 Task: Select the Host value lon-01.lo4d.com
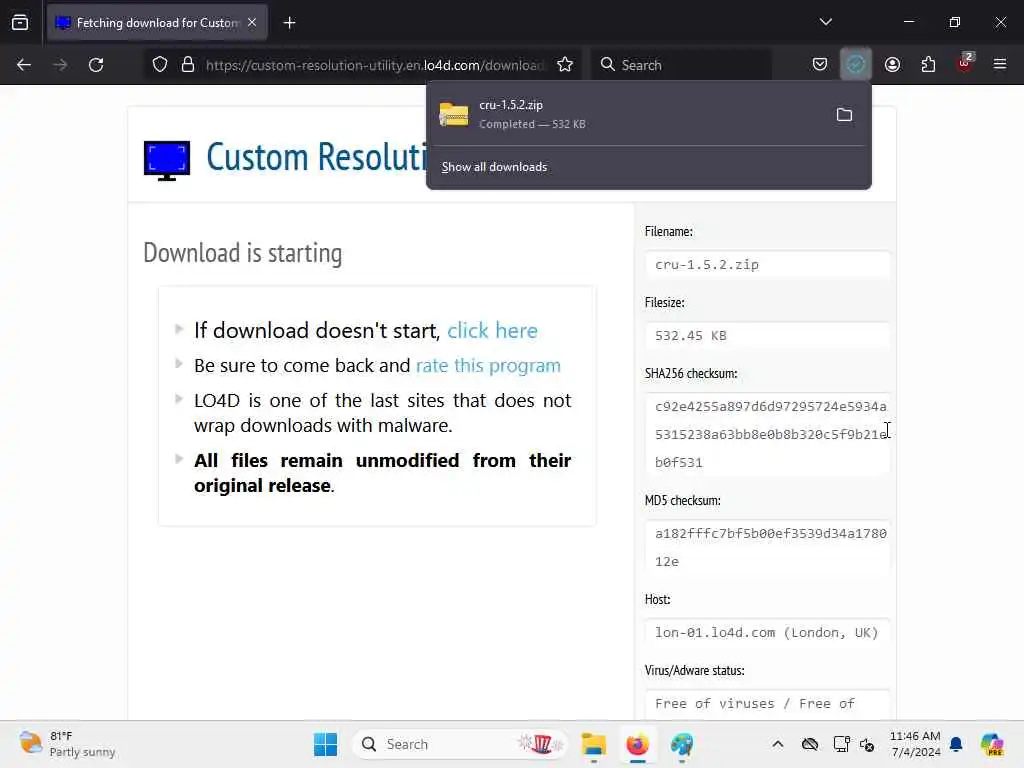click(767, 632)
